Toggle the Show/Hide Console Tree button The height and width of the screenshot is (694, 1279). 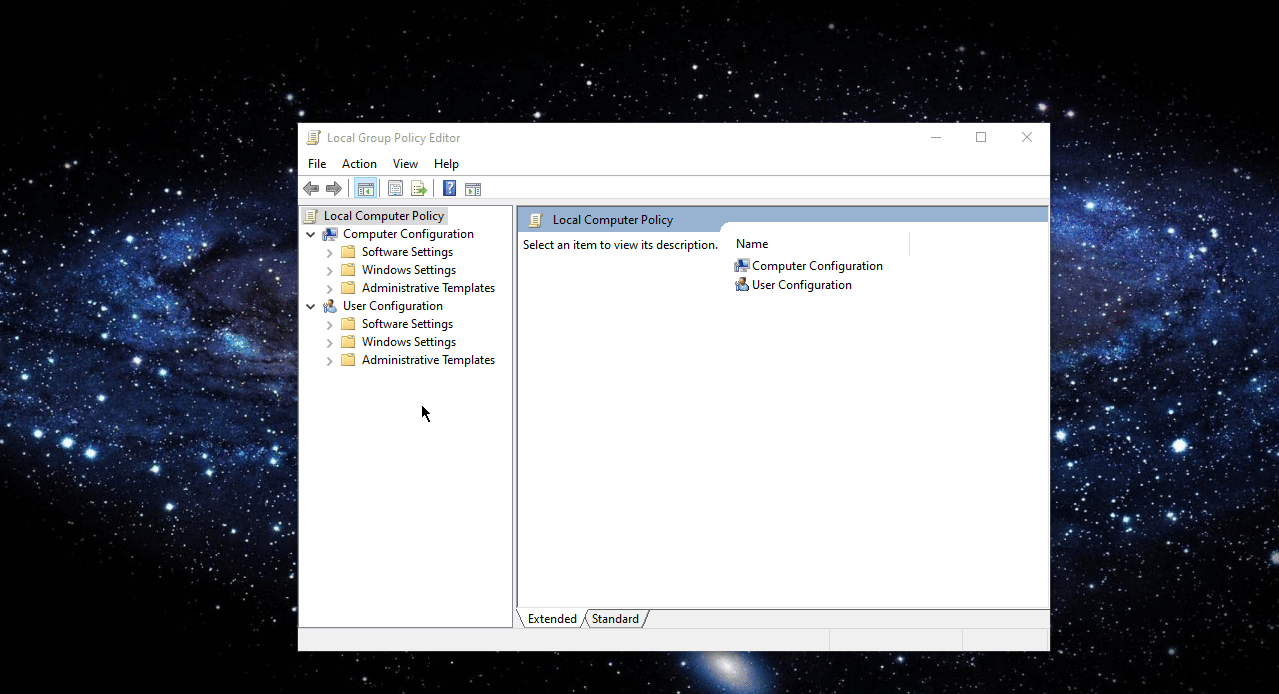click(x=366, y=188)
